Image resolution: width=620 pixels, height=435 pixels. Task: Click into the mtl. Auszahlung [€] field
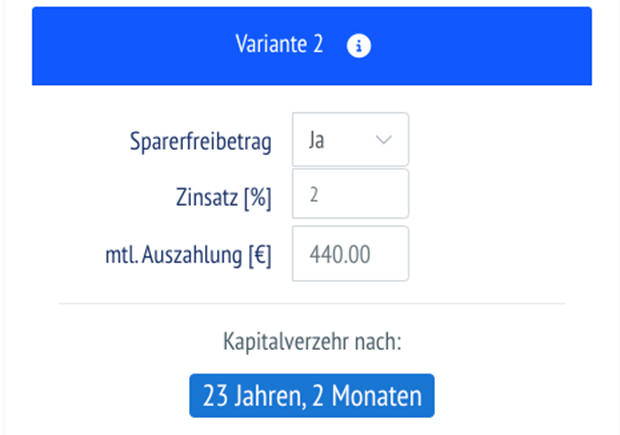[x=350, y=254]
